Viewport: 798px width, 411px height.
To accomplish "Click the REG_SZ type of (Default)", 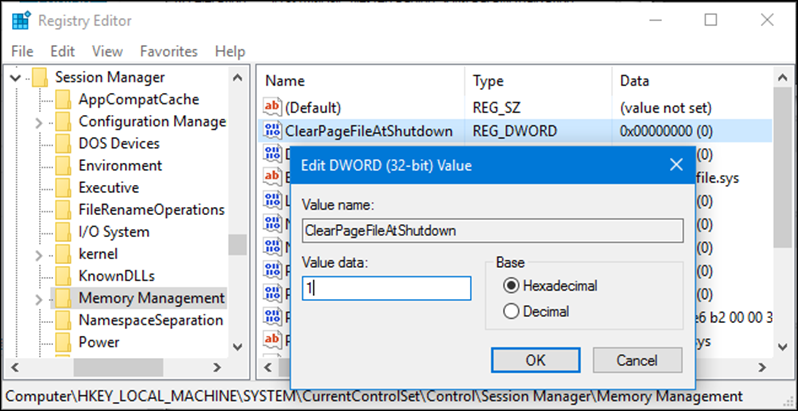I will click(496, 108).
